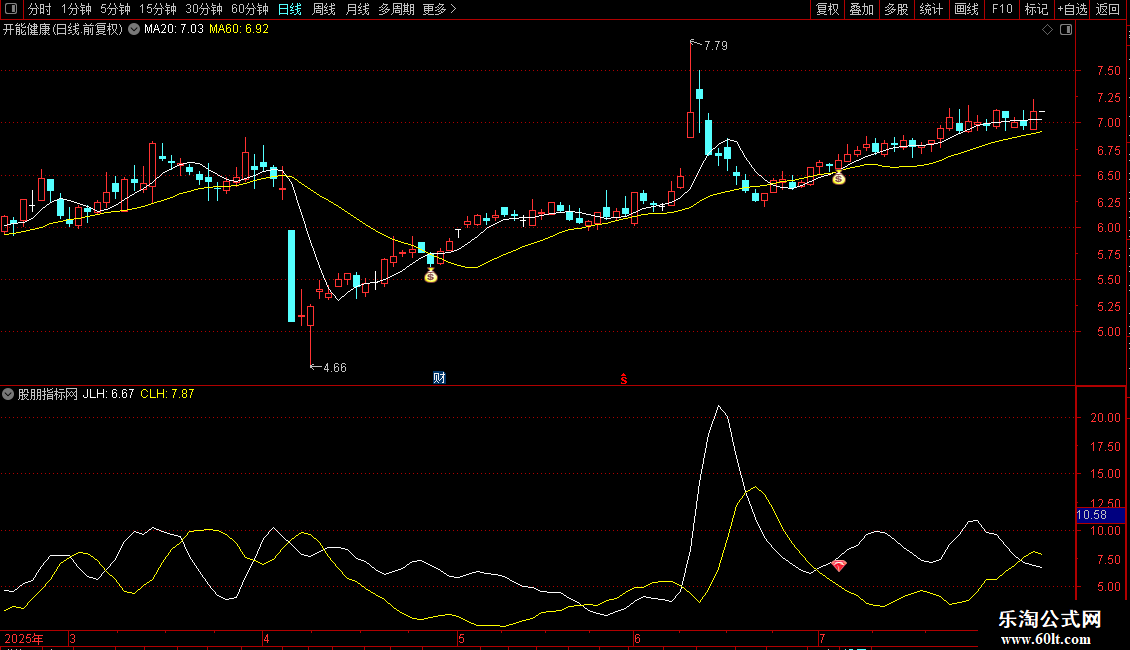1130x650 pixels.
Task: Select the 1分钟 period
Action: click(x=76, y=9)
